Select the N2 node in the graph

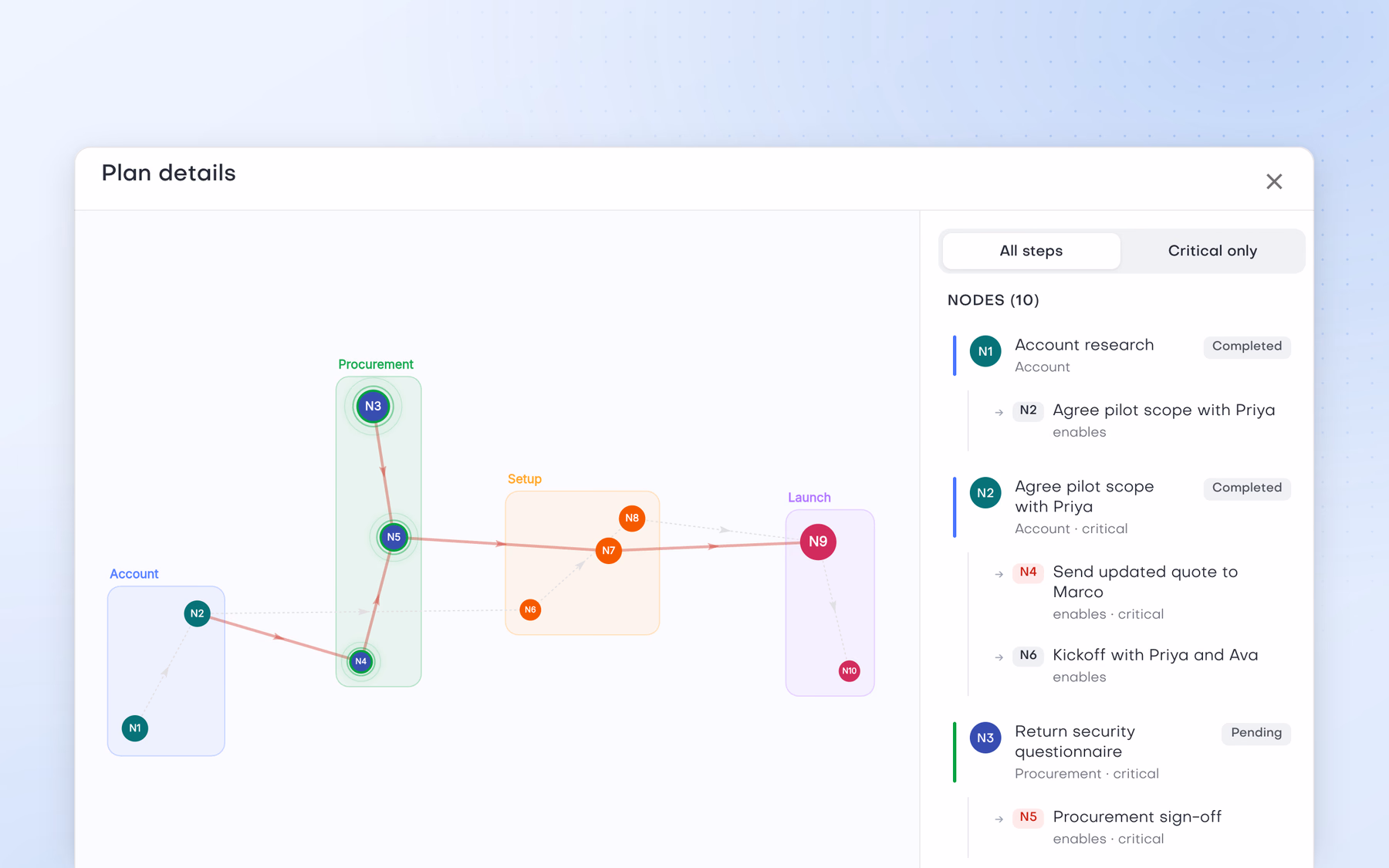[x=198, y=613]
